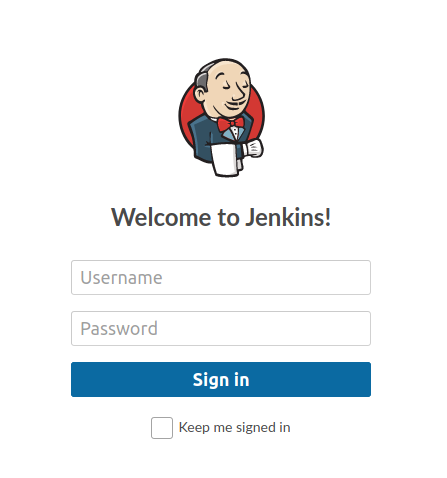Click the 'Keep me signed in' label text
The image size is (447, 478).
point(234,427)
